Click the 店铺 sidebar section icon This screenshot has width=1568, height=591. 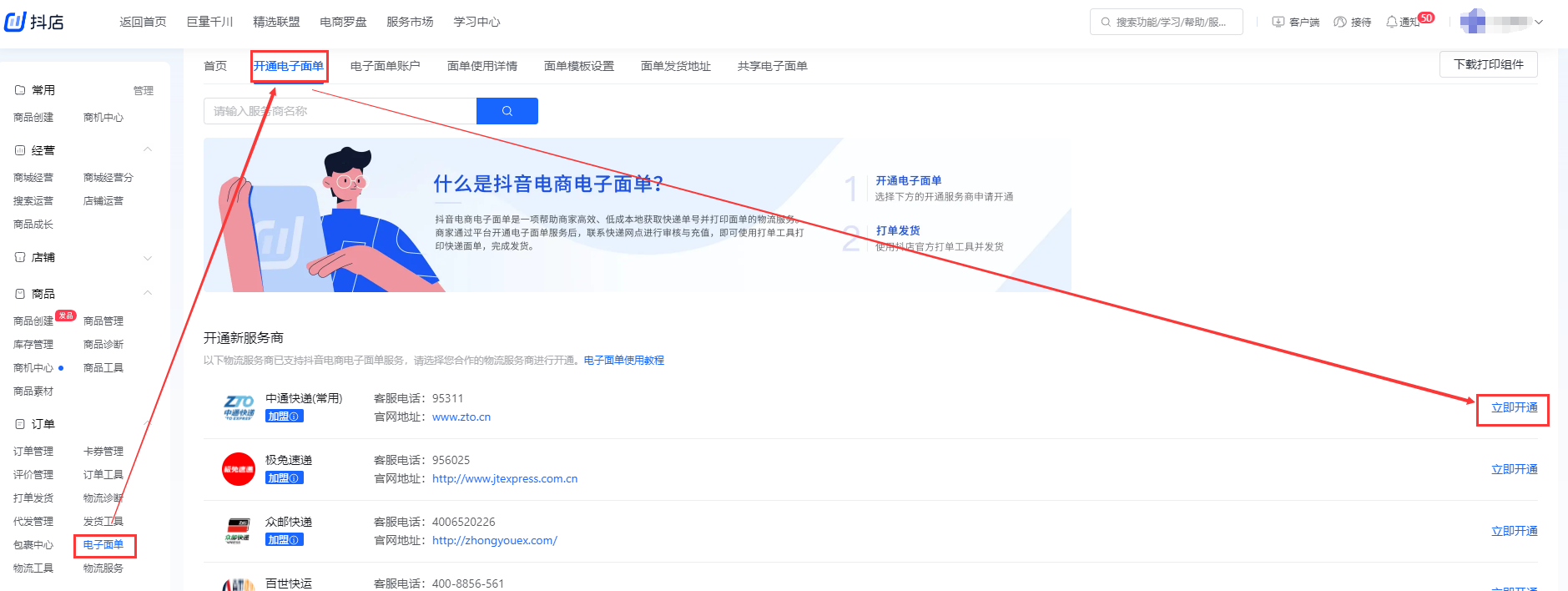[20, 257]
